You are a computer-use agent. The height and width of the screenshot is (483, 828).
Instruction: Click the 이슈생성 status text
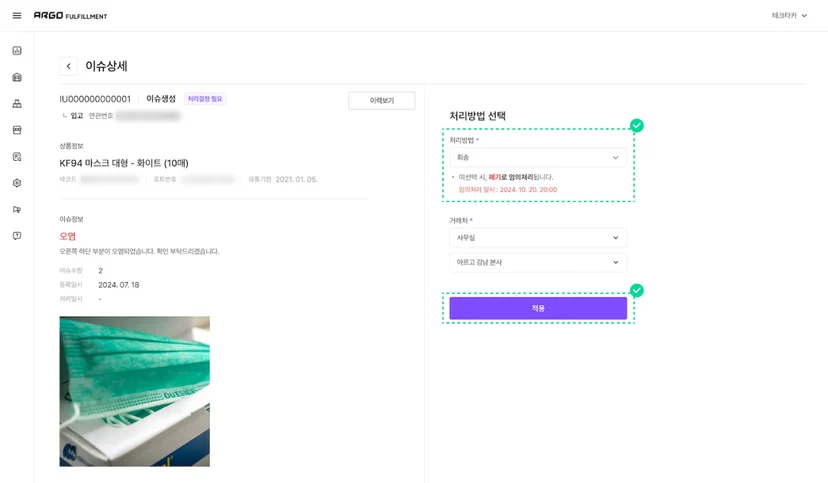(x=161, y=99)
